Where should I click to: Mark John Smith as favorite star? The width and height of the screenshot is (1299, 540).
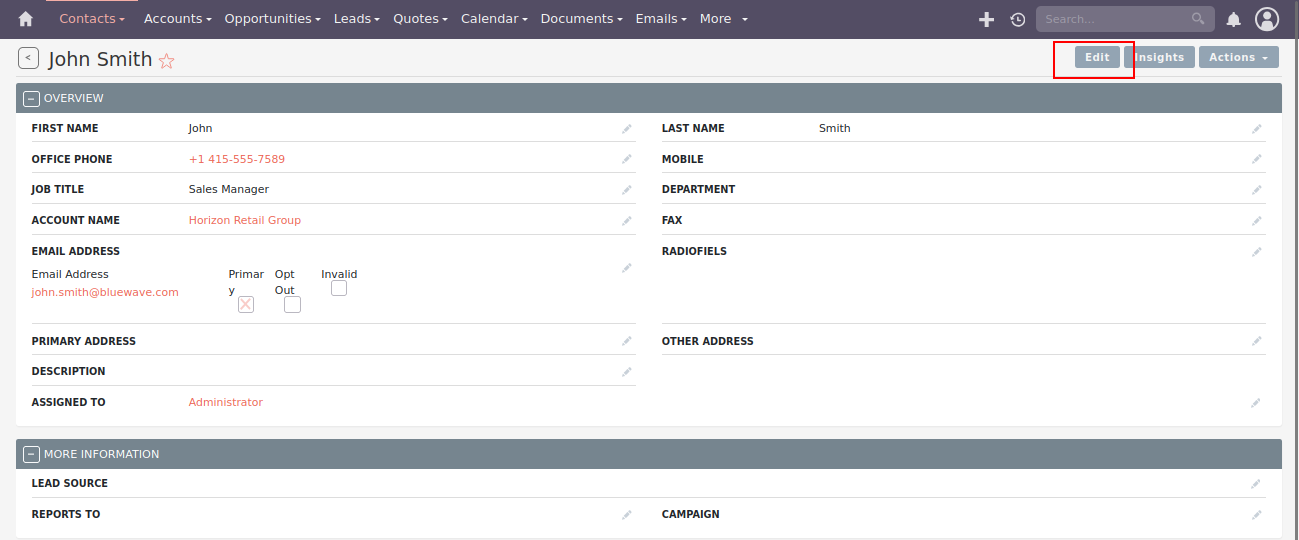[167, 61]
